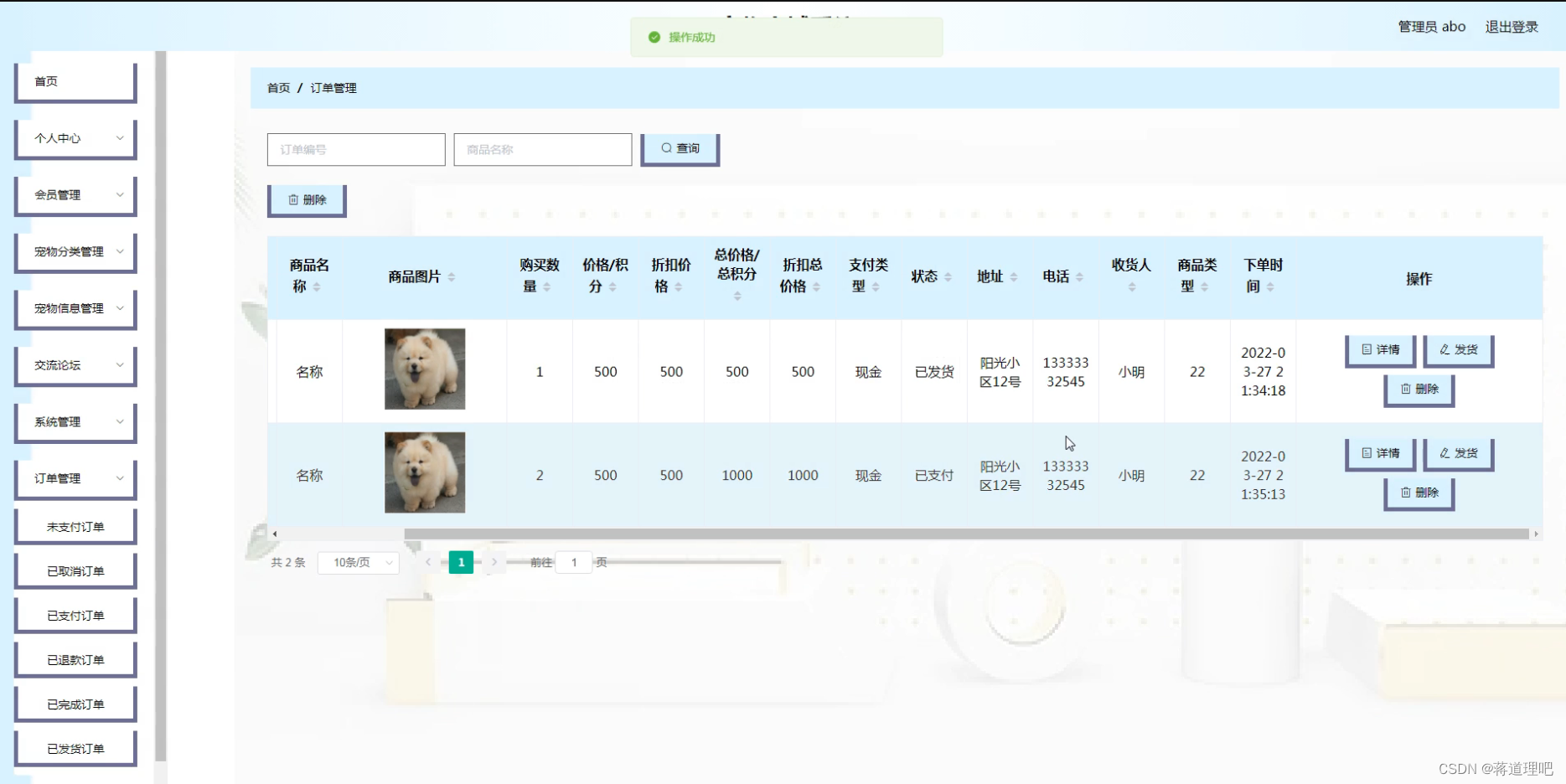Click the 发货 pencil icon for the 已支付 order
The height and width of the screenshot is (784, 1566).
[x=1444, y=452]
